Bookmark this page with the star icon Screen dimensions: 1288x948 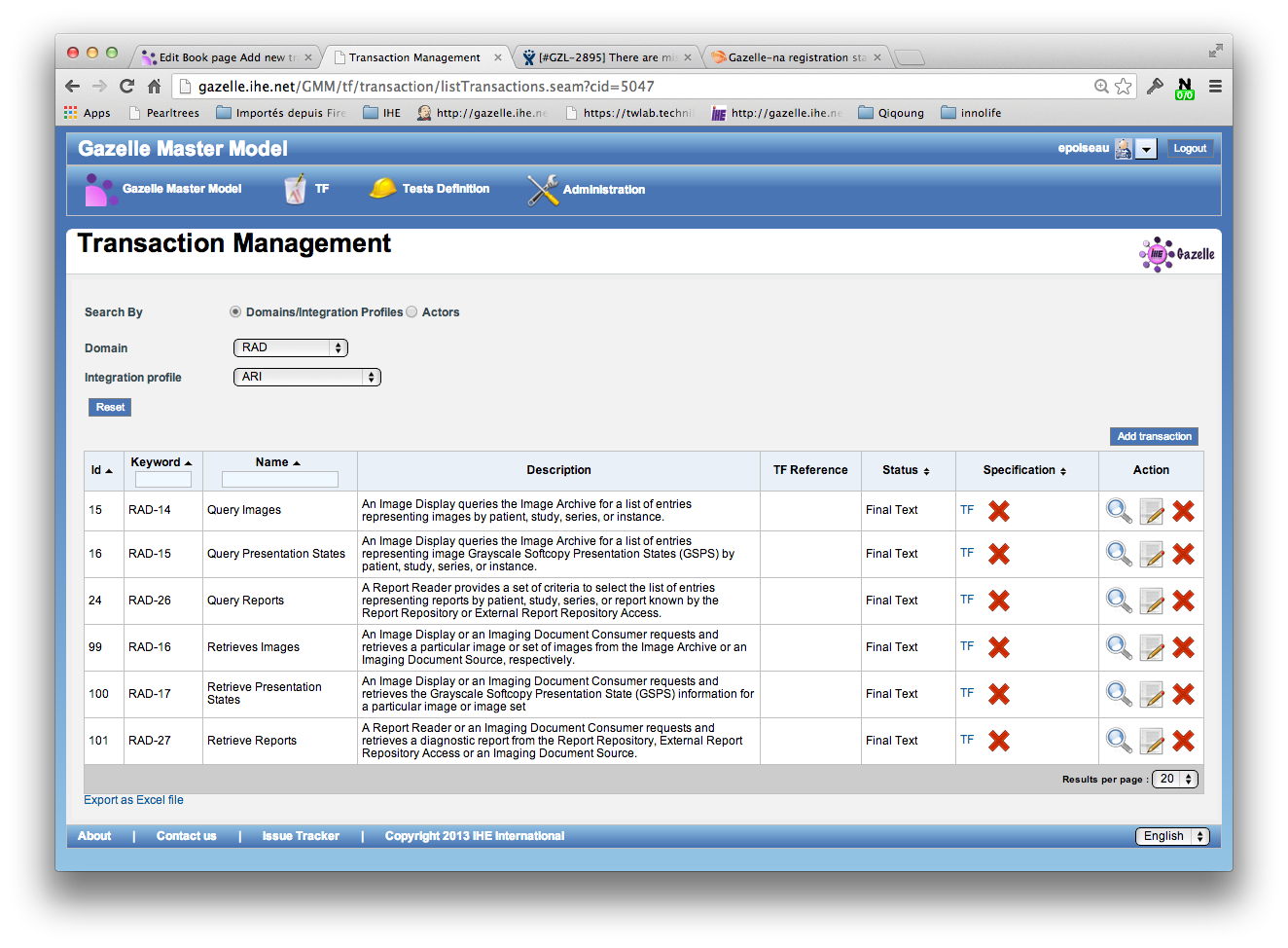[x=1124, y=87]
